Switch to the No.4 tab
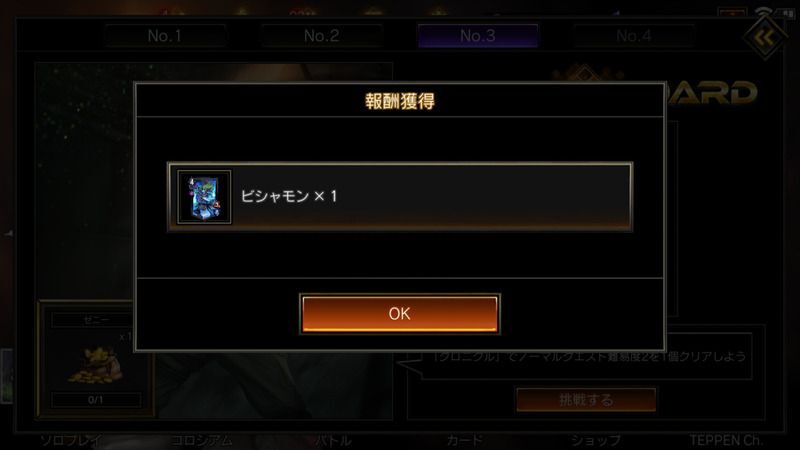The width and height of the screenshot is (800, 450). [x=634, y=36]
